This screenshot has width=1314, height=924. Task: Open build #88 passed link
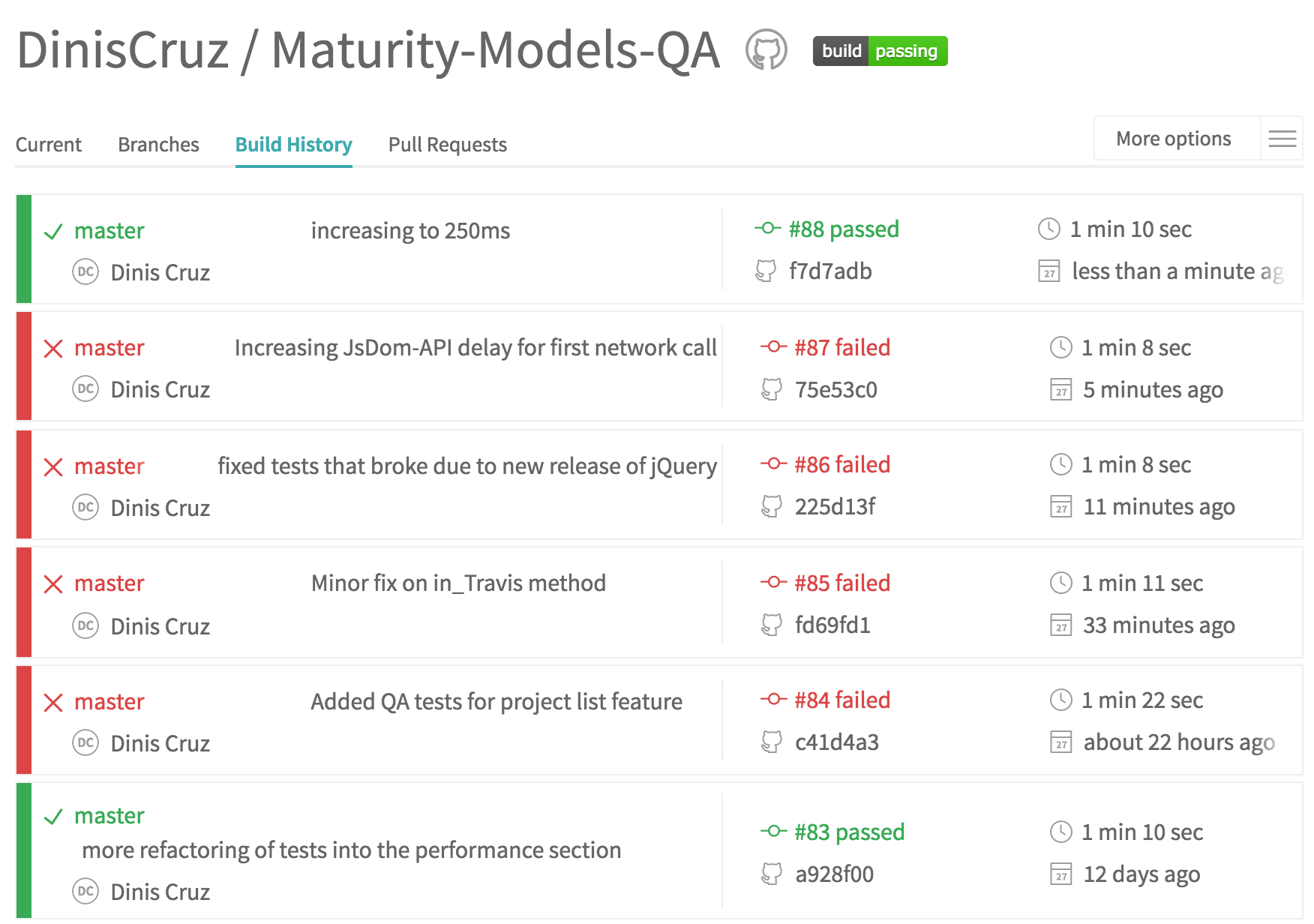[843, 229]
